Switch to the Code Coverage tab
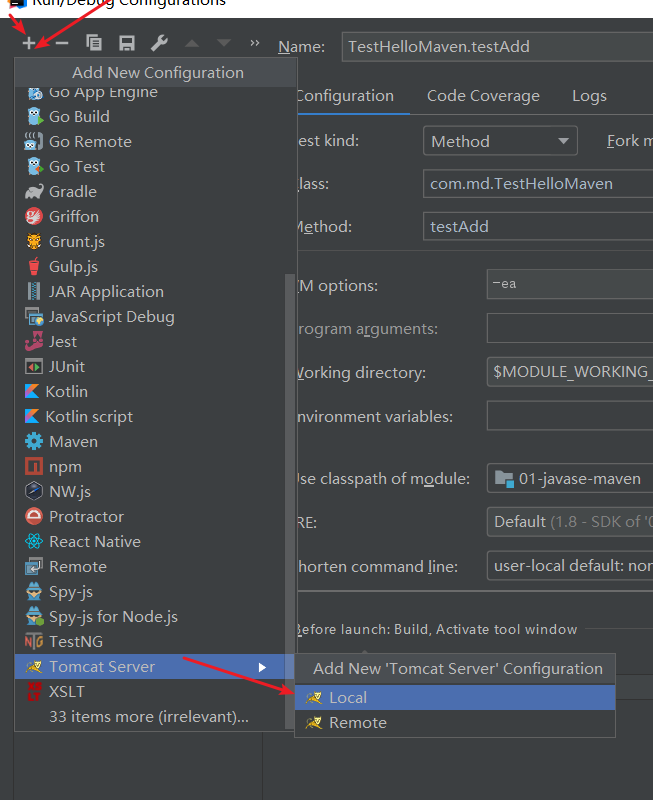The width and height of the screenshot is (653, 800). coord(483,96)
